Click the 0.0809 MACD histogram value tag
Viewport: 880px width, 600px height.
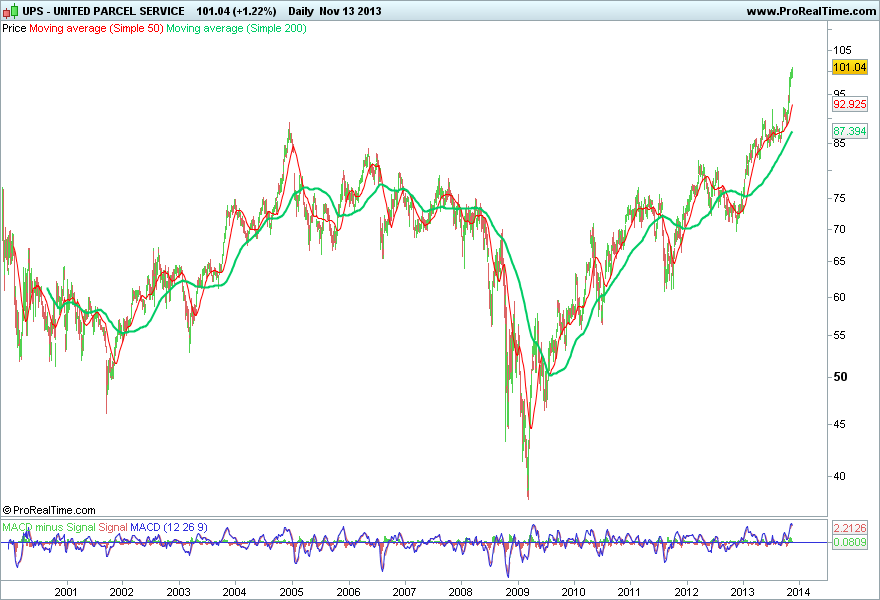[850, 542]
